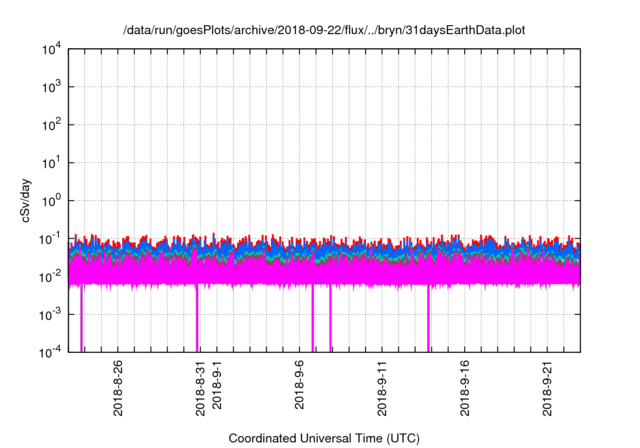Click the 10^0 y-axis tick label
This screenshot has height=448, width=640.
click(53, 201)
